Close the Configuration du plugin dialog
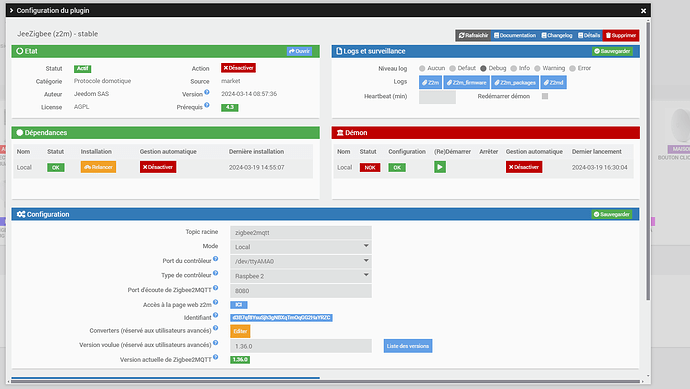This screenshot has height=389, width=690. 643,11
